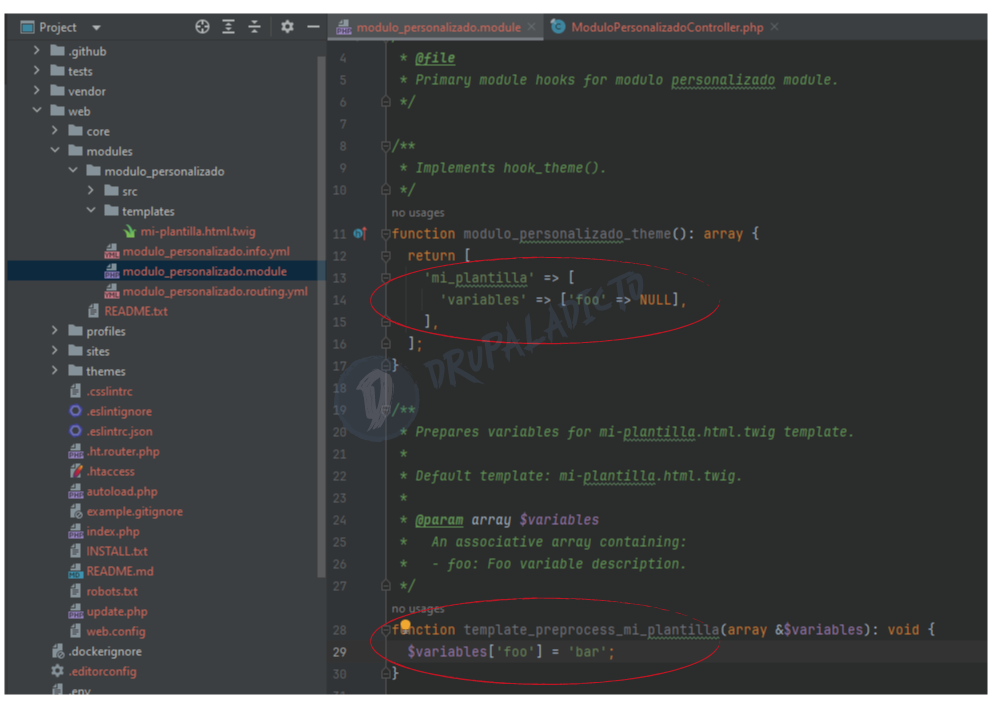Fold the mi_plantilla array at line 13
The image size is (990, 705).
click(x=385, y=278)
